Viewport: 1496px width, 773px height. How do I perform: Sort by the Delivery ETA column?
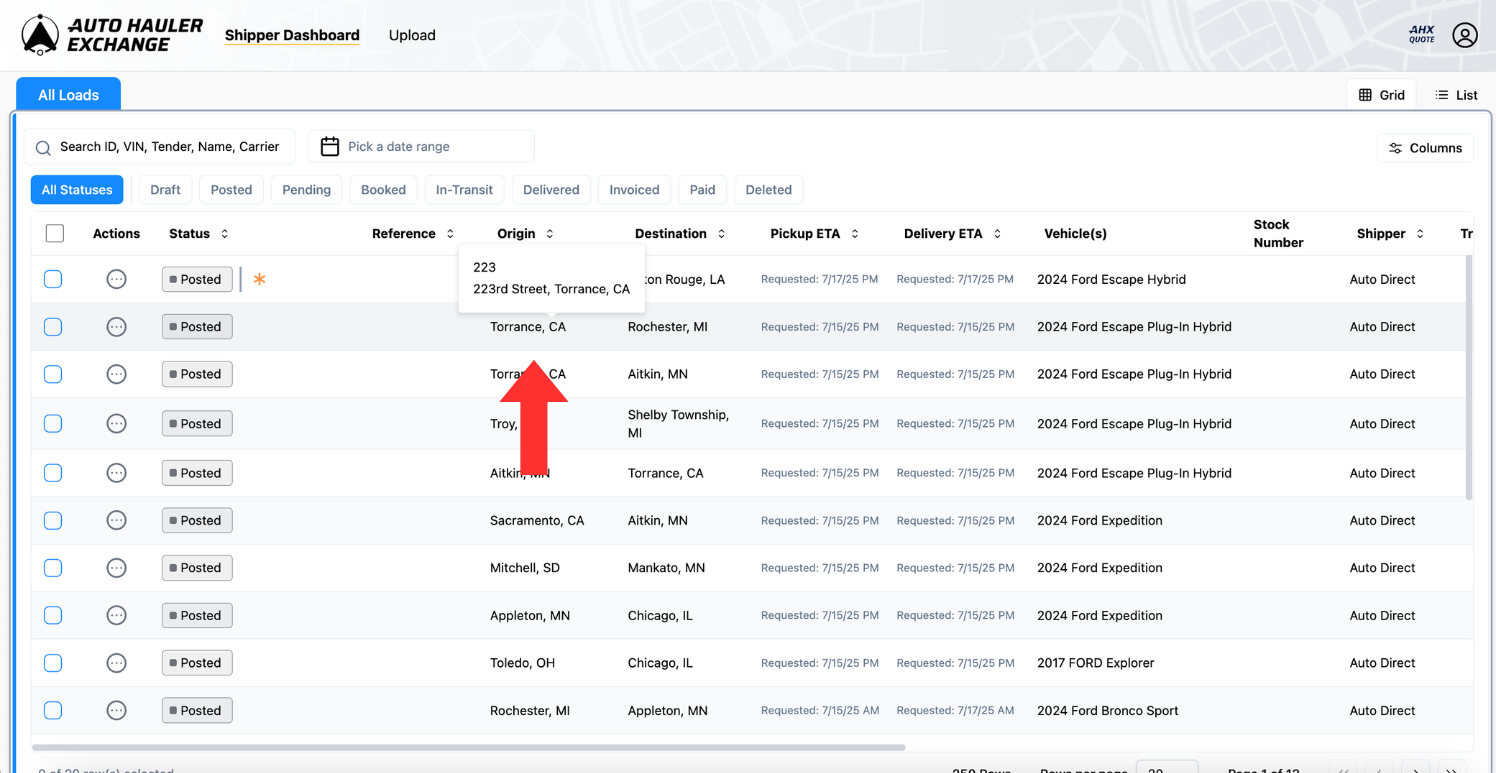point(953,234)
